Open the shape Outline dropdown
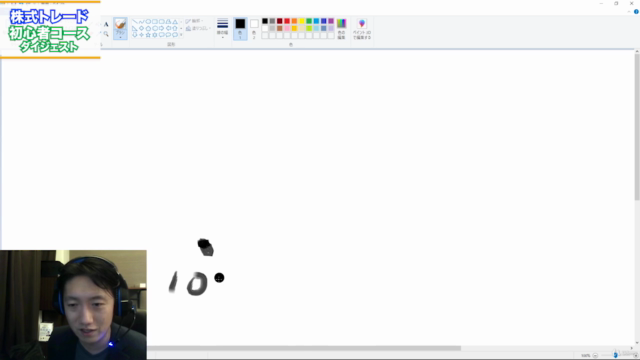Image resolution: width=640 pixels, height=360 pixels. (x=195, y=21)
